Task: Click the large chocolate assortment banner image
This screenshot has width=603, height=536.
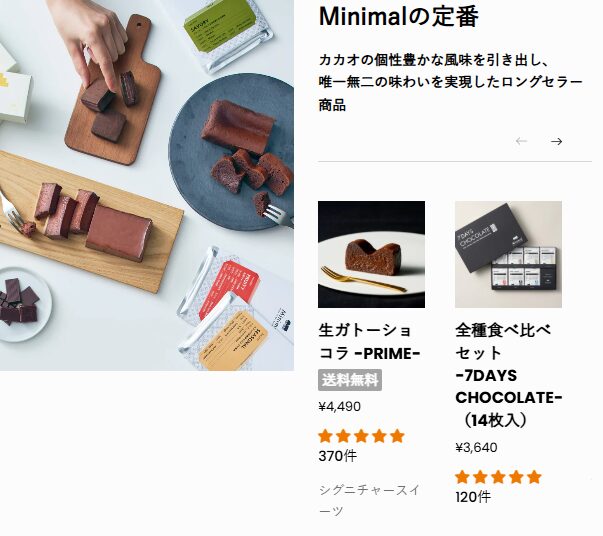Action: [x=147, y=185]
